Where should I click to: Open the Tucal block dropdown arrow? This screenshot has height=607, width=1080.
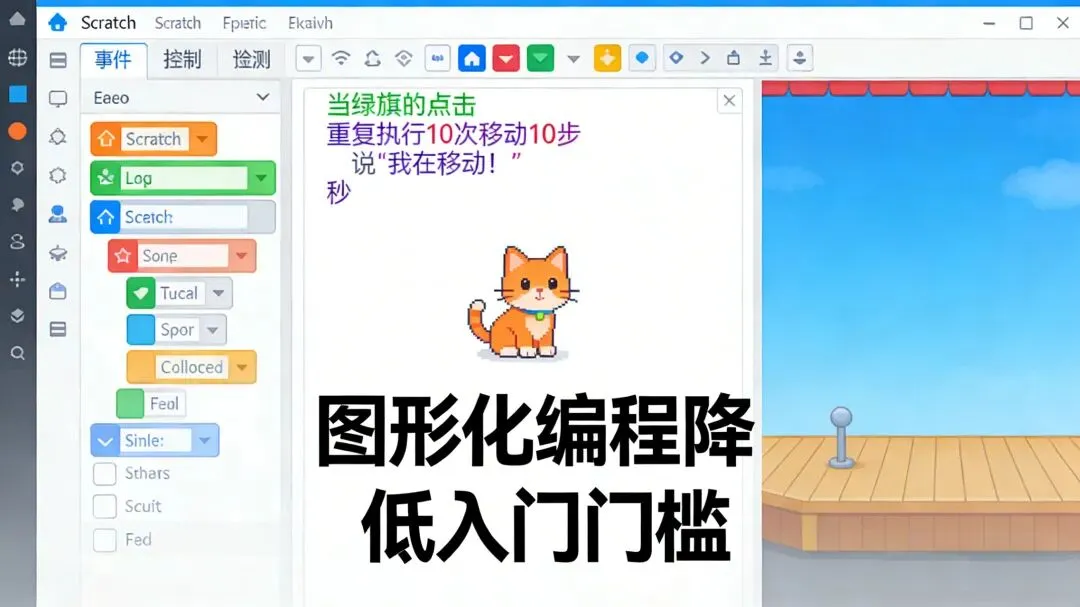[x=218, y=294]
